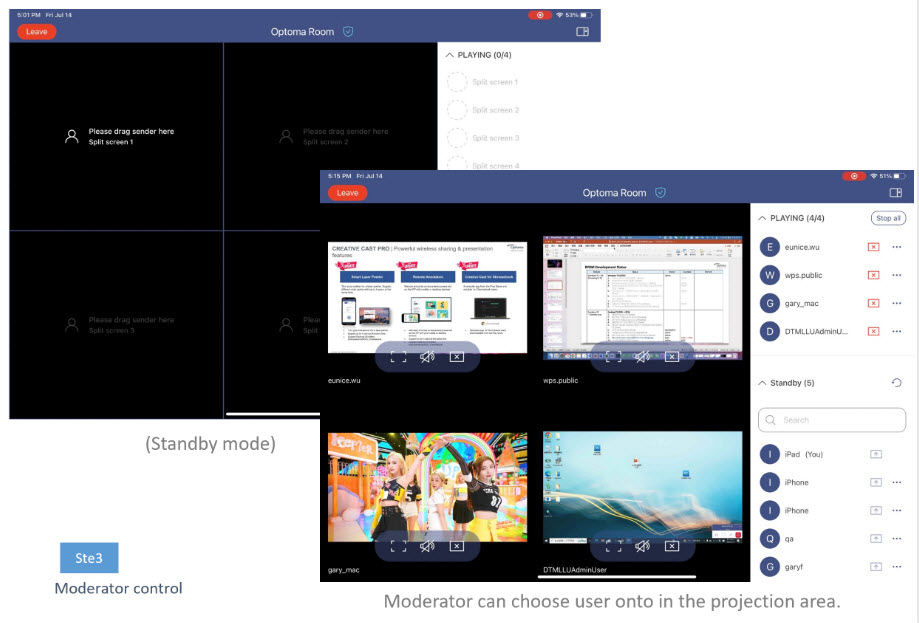Cast garyf to the projection area
This screenshot has width=919, height=623.
point(876,567)
